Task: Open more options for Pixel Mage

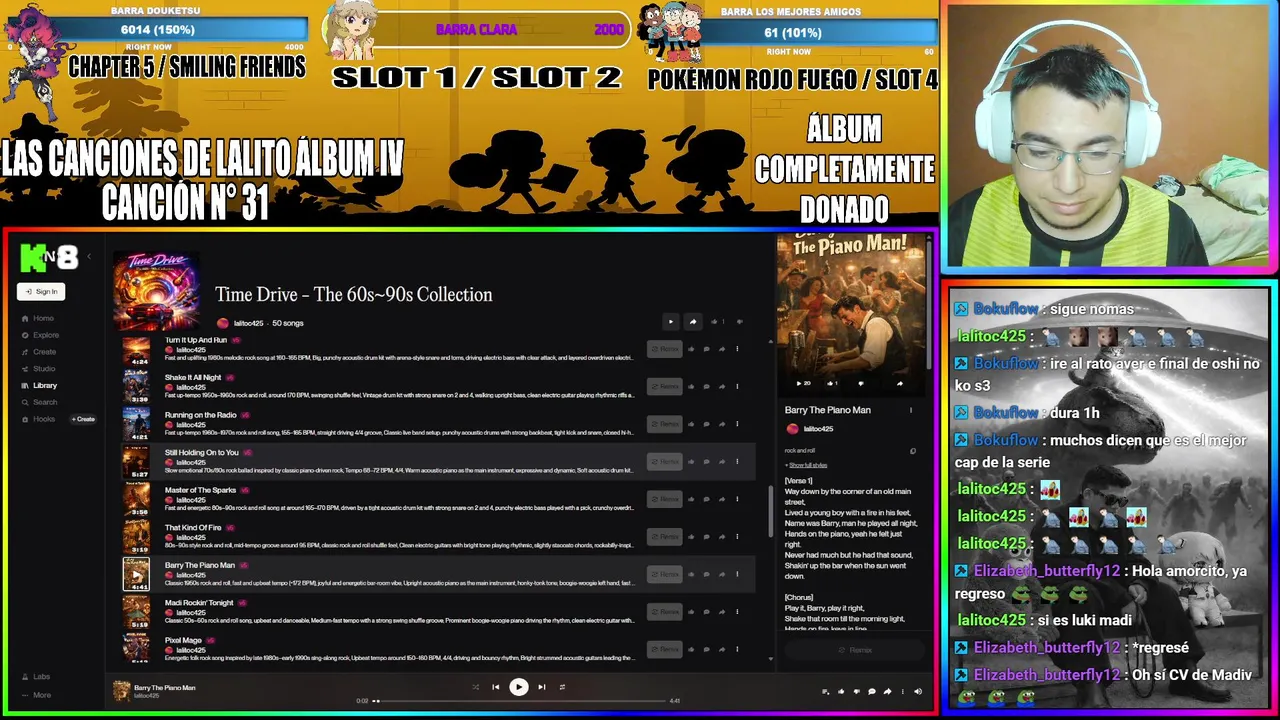Action: tap(737, 649)
